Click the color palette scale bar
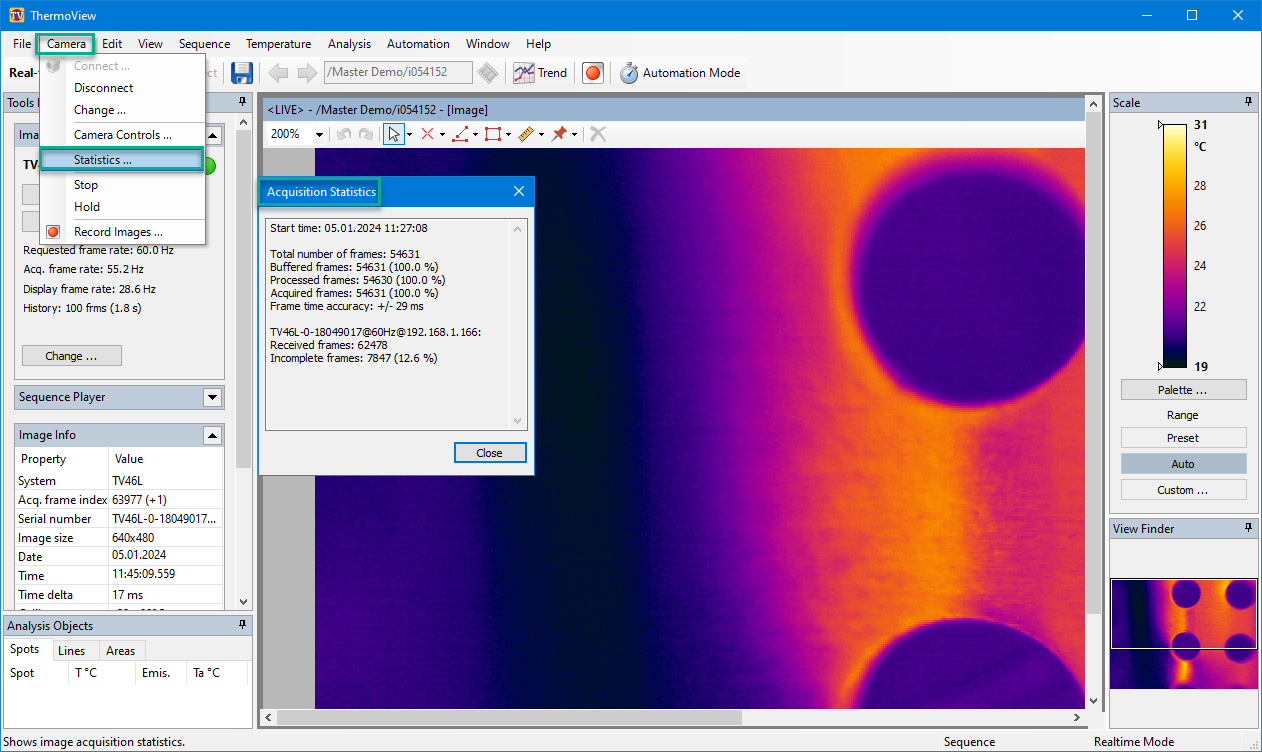 (x=1175, y=246)
